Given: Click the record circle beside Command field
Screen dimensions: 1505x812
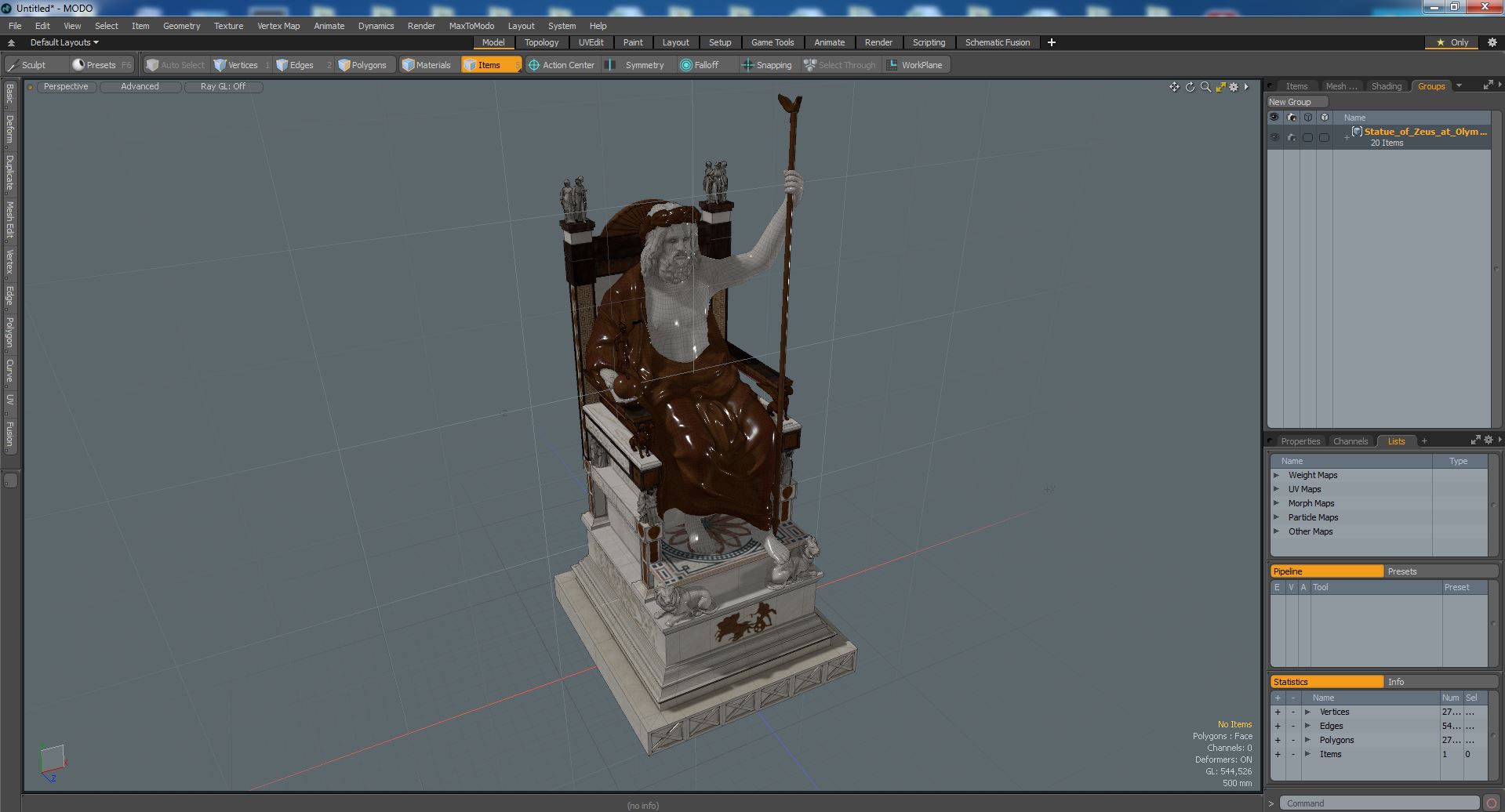Looking at the screenshot, I should pos(1491,803).
